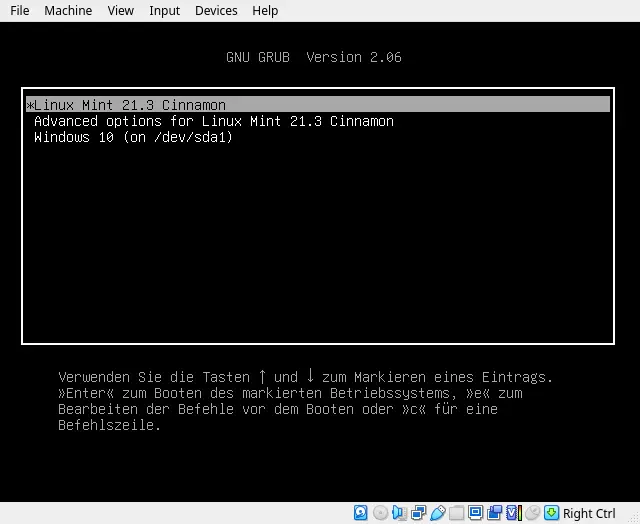
Task: Click the optical disc drive status icon
Action: (x=380, y=513)
